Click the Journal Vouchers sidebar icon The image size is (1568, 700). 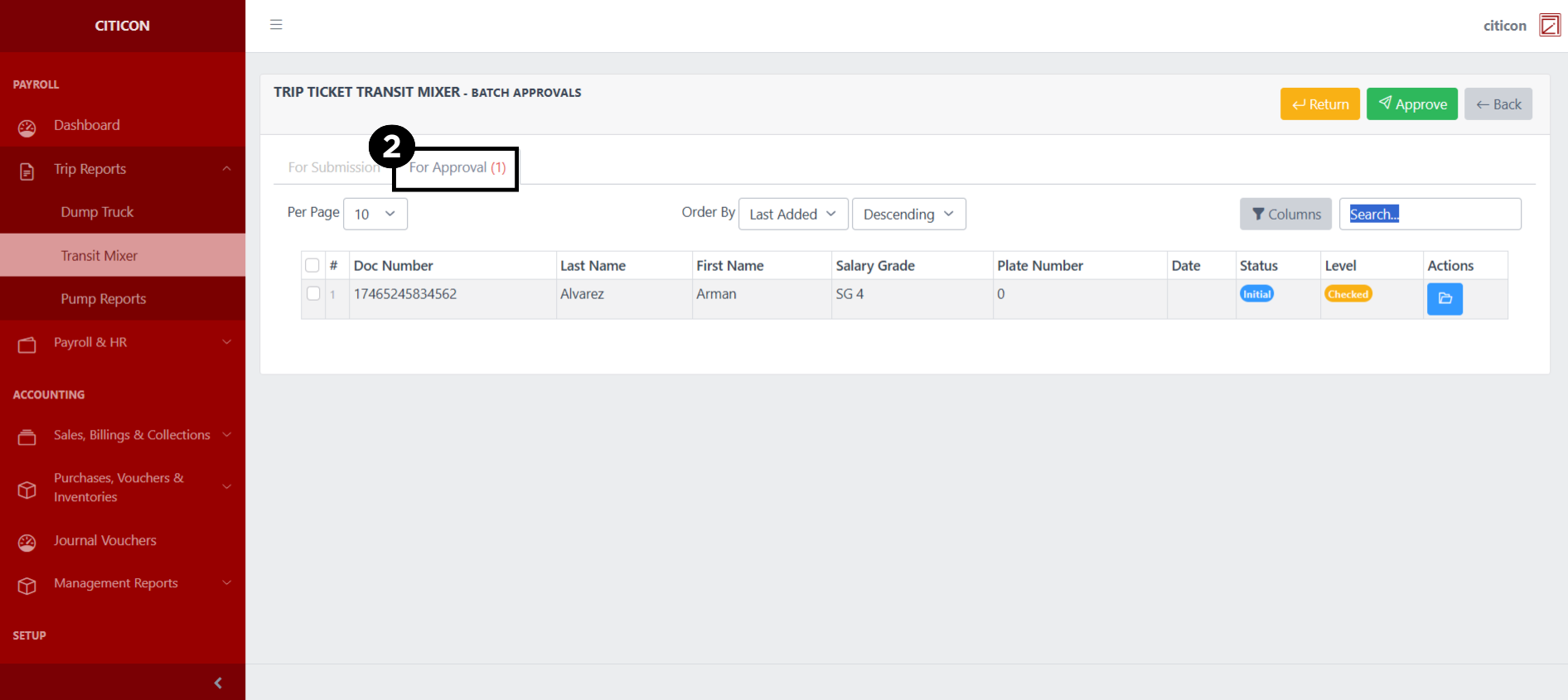[x=27, y=543]
